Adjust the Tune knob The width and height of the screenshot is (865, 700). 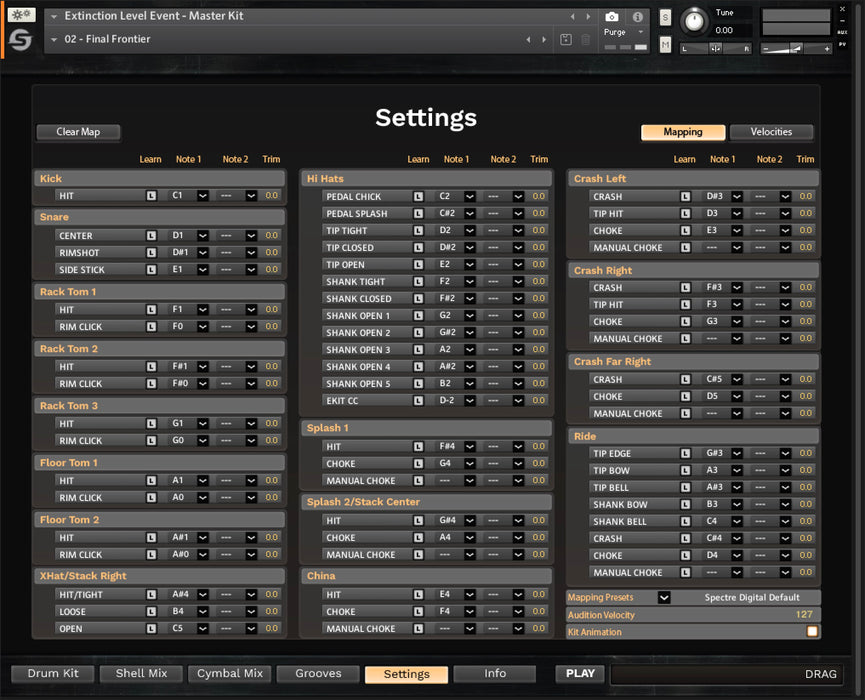[x=693, y=22]
